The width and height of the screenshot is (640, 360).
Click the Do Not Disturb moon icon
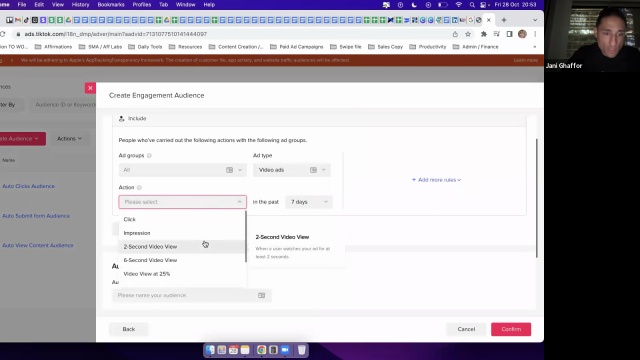tap(414, 4)
